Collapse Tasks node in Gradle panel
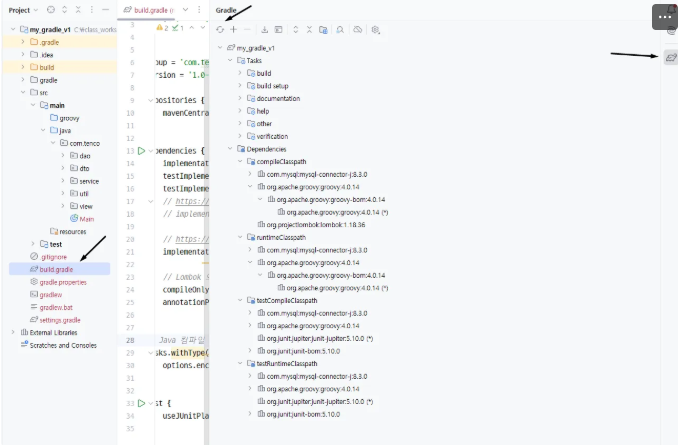The image size is (678, 447). point(230,61)
